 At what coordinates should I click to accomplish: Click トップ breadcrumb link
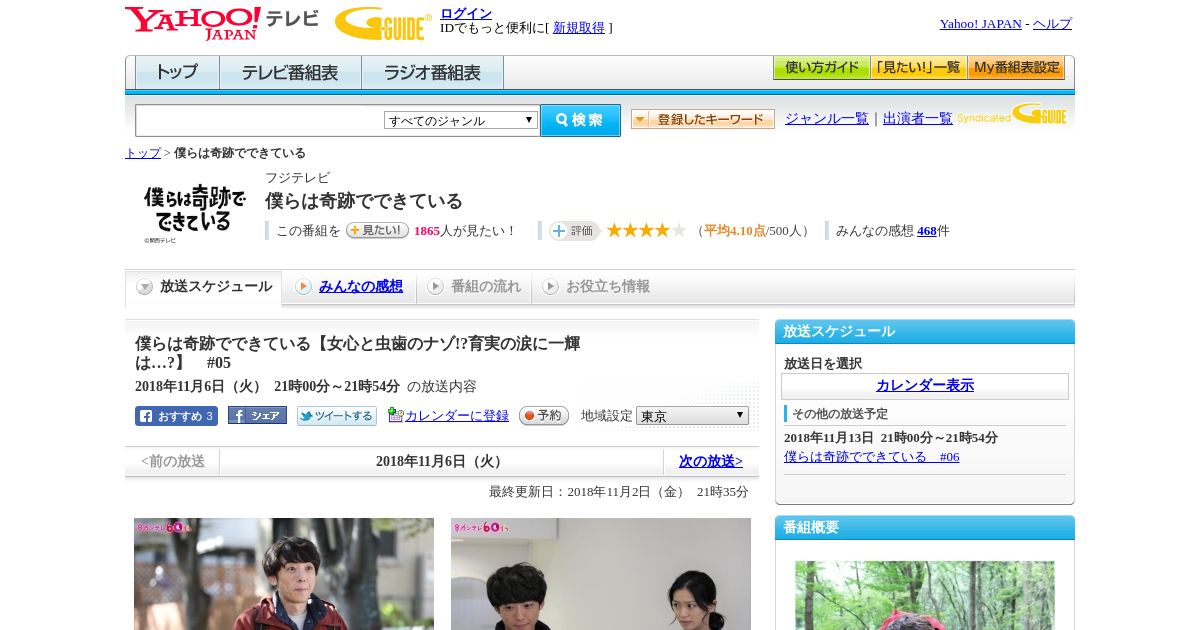tap(143, 153)
